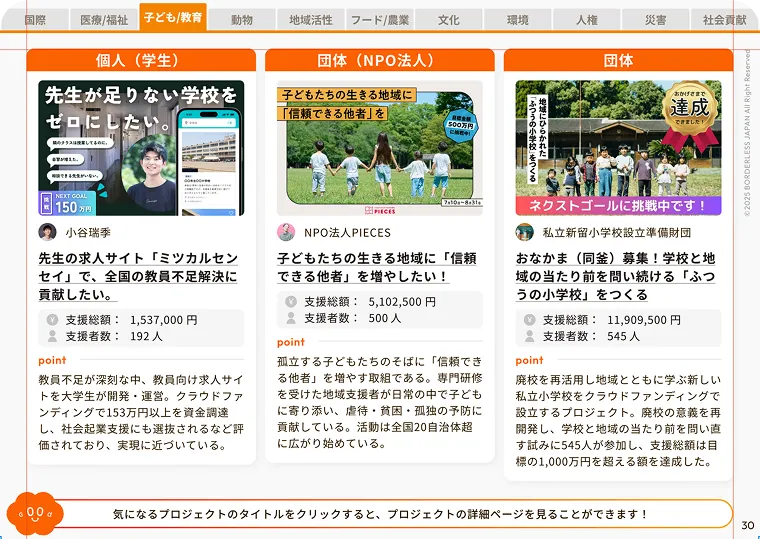Click the 小谷瑞季 profile avatar
The width and height of the screenshot is (760, 539).
tap(48, 232)
